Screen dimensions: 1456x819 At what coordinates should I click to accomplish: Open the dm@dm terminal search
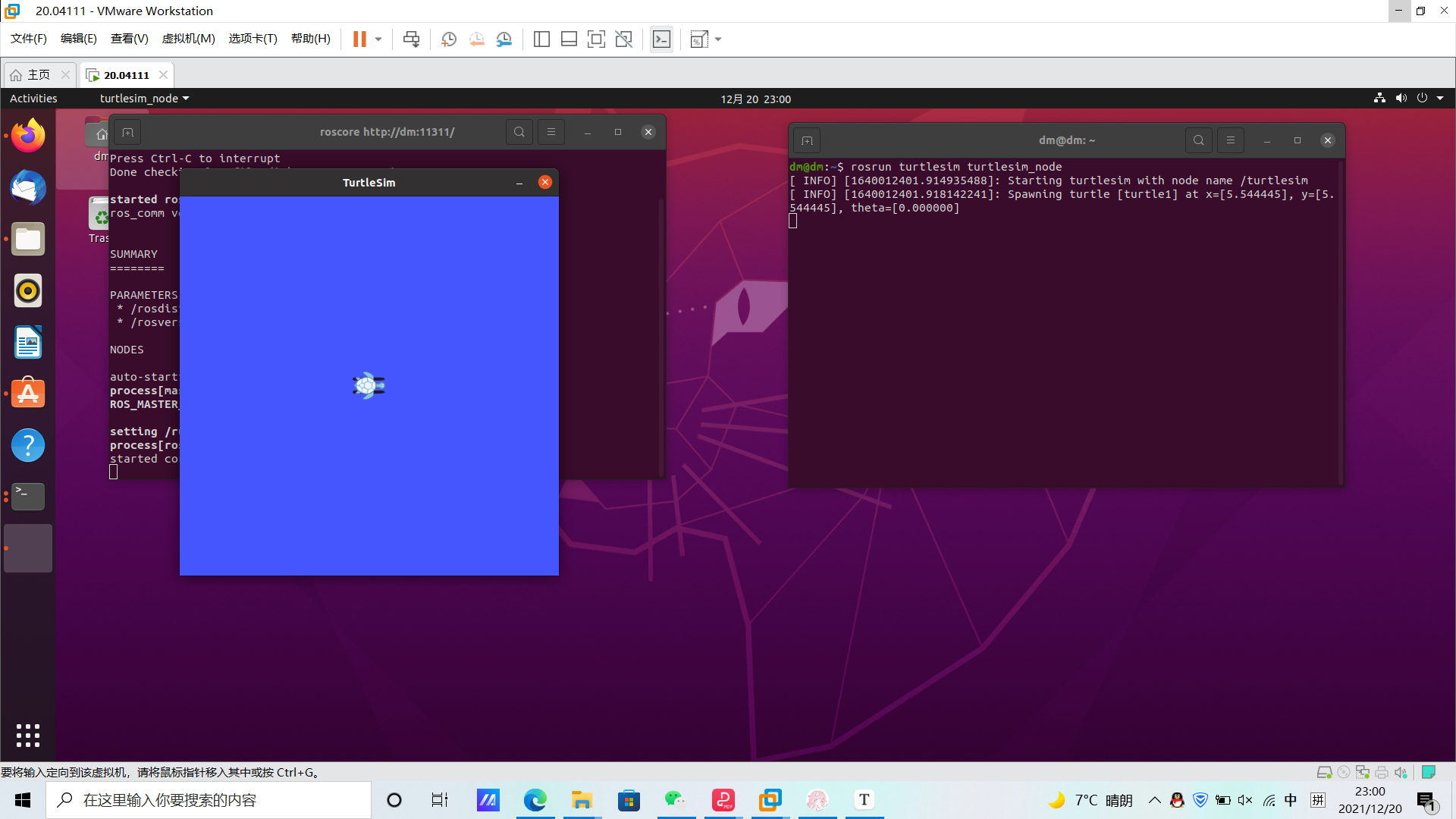click(1199, 140)
